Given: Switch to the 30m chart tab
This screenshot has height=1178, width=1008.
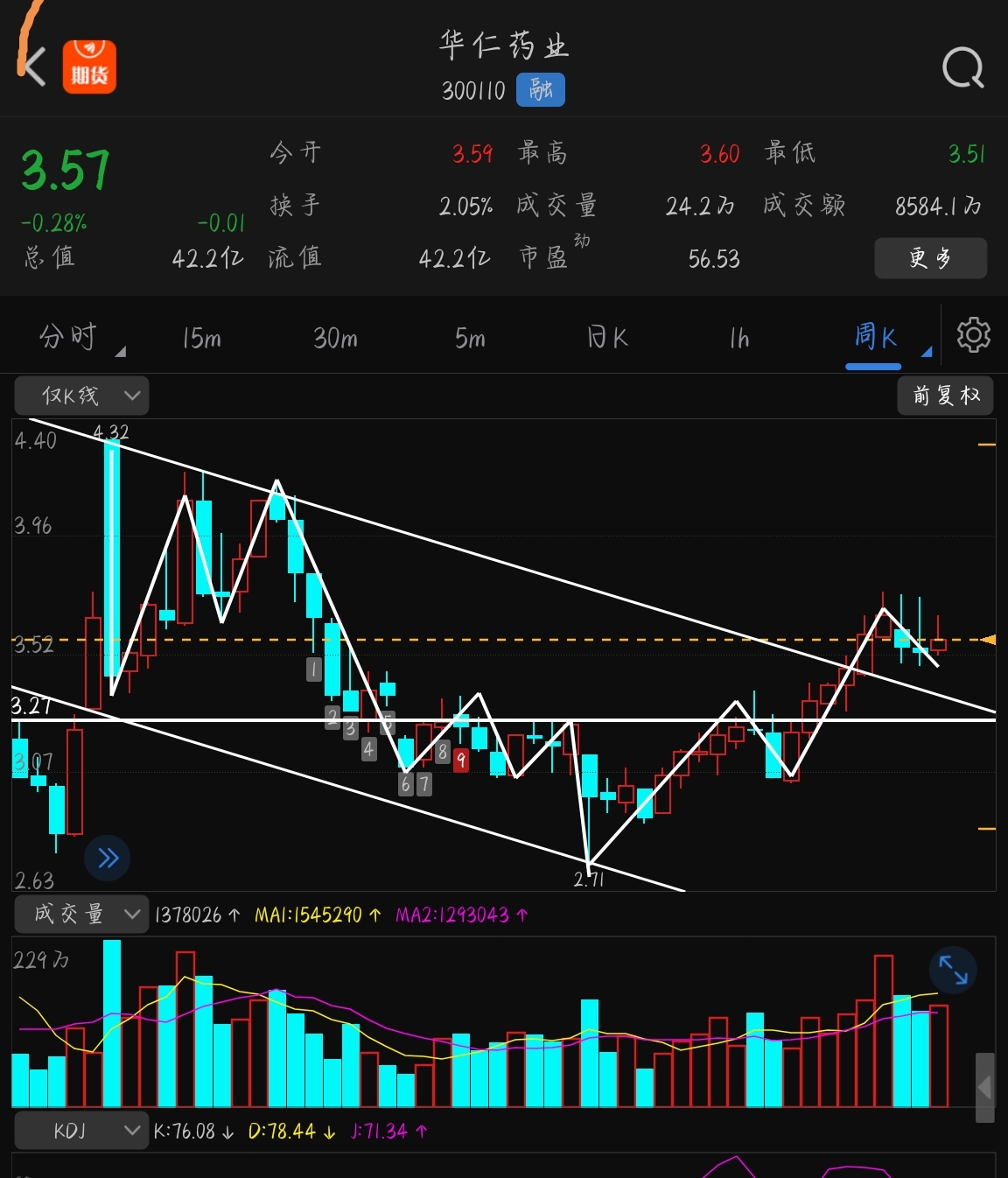Looking at the screenshot, I should pos(335,338).
